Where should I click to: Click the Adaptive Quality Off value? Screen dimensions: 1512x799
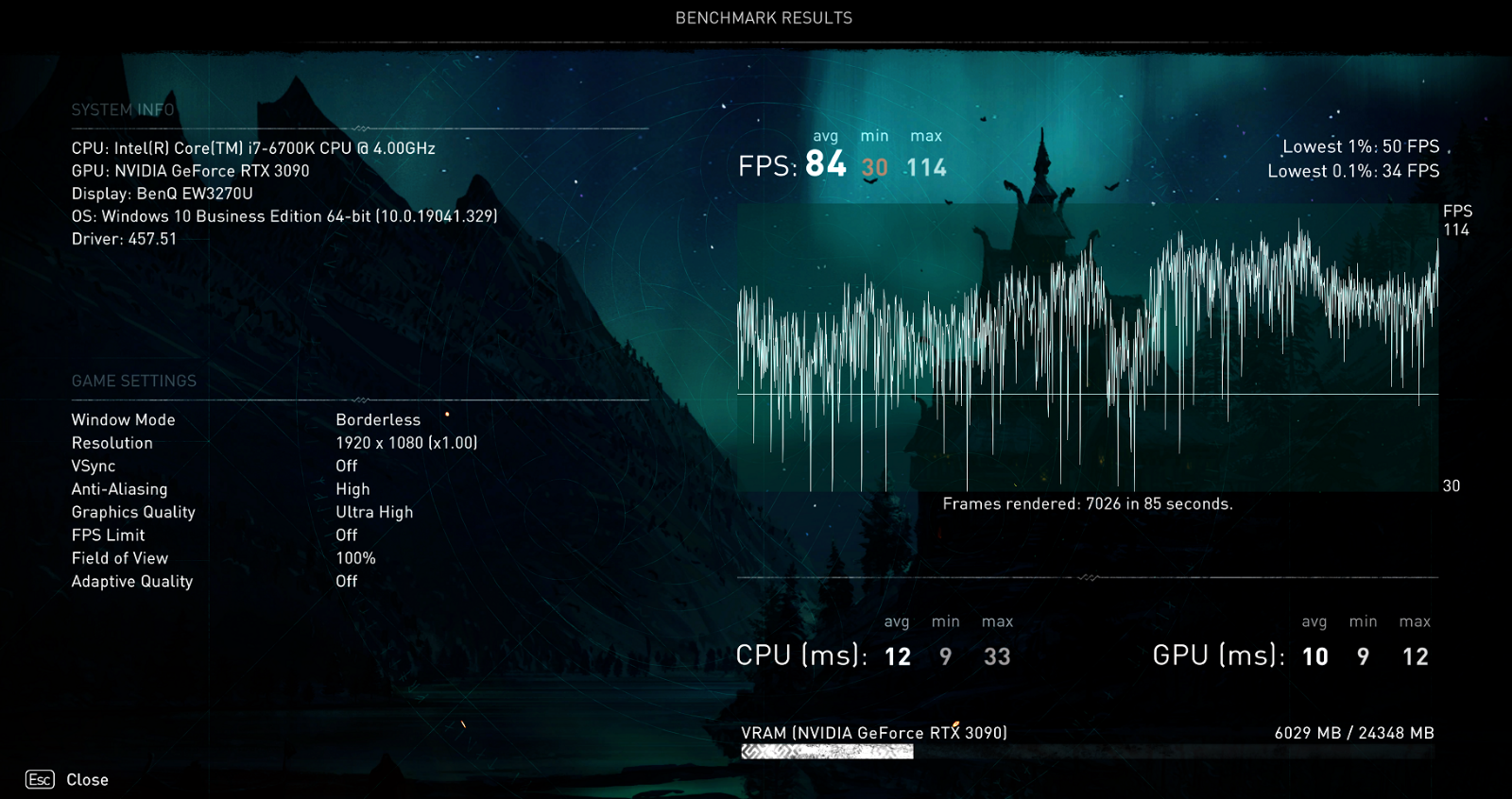347,581
